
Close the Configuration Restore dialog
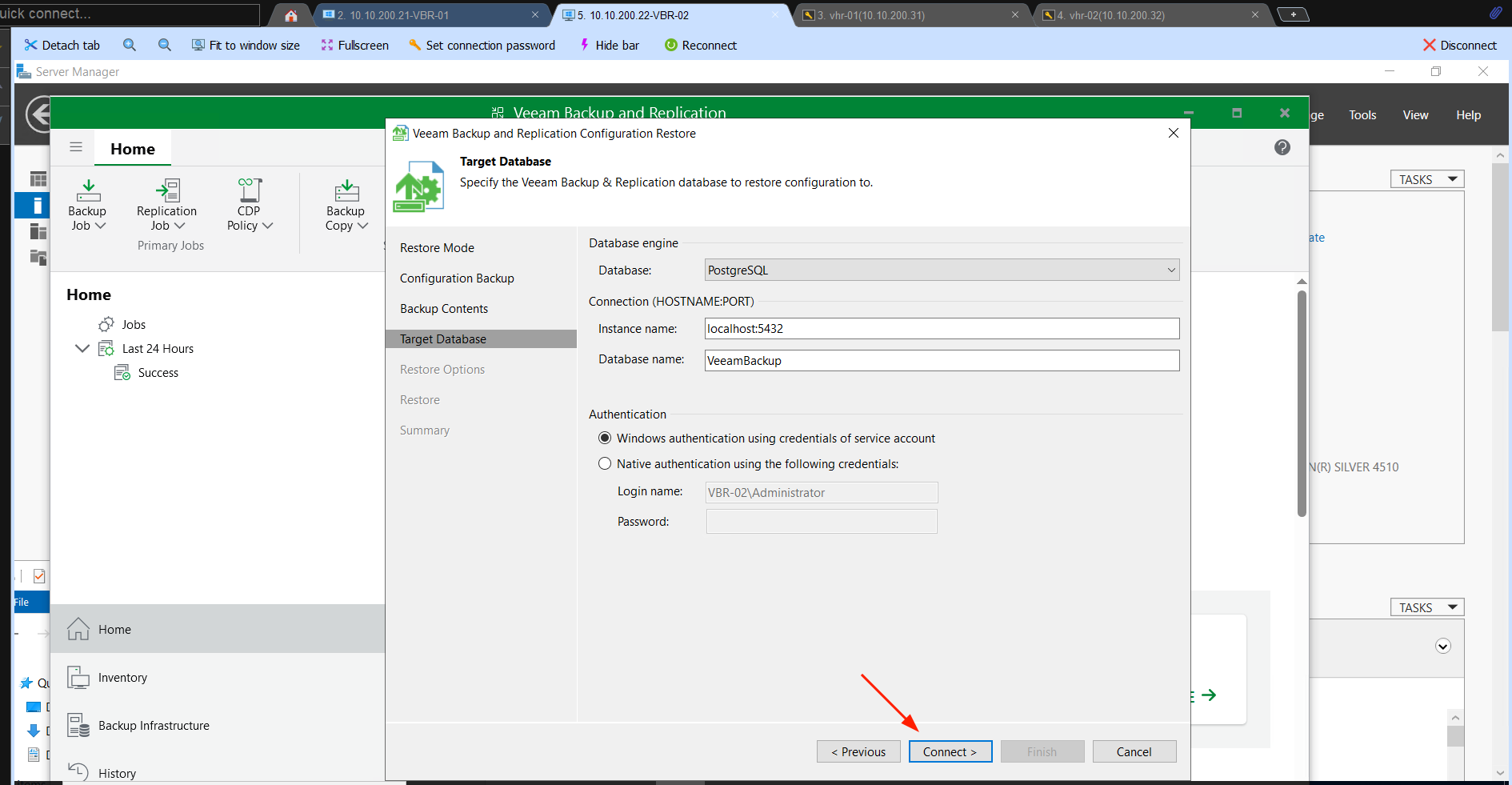(1174, 133)
